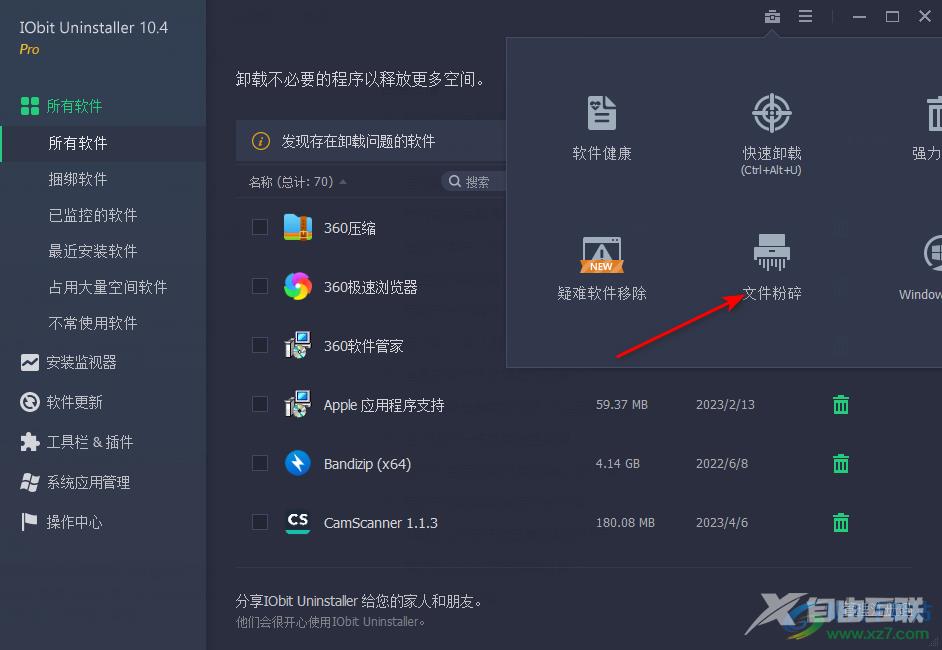Open 捆绑软件 in the sidebar
Screen dimensions: 942x650
point(77,179)
